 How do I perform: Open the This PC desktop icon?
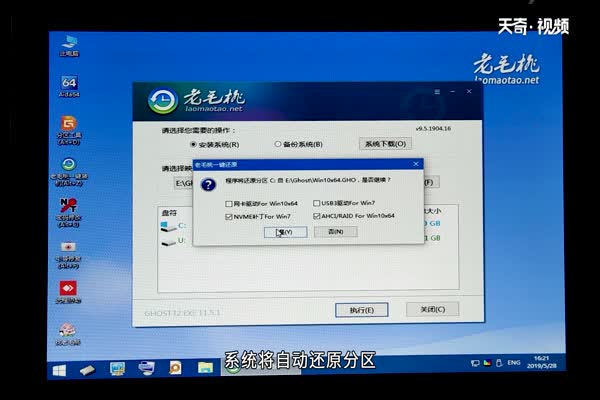pos(69,46)
